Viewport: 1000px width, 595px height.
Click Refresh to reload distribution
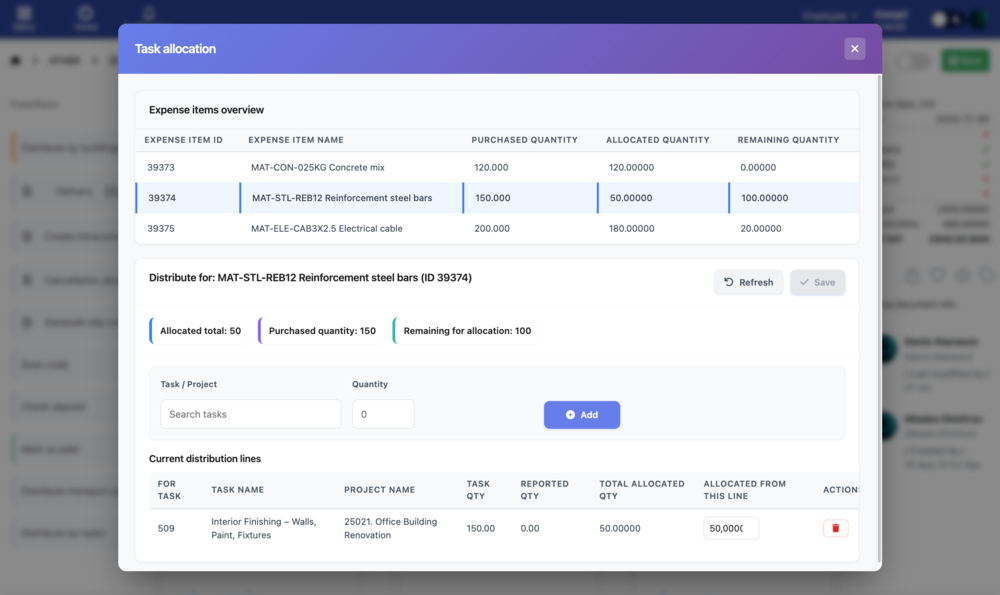pos(748,282)
